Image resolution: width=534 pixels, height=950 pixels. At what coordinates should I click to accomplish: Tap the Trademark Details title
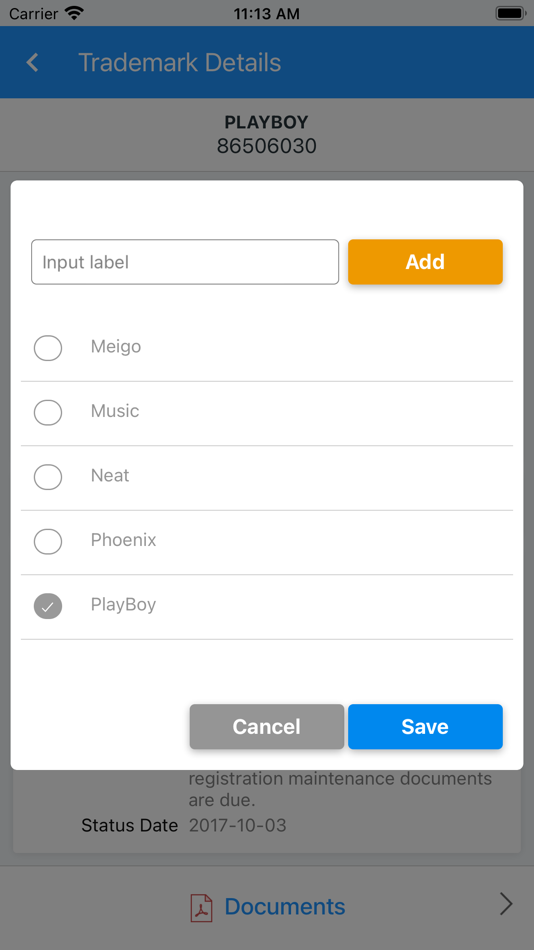tap(179, 62)
